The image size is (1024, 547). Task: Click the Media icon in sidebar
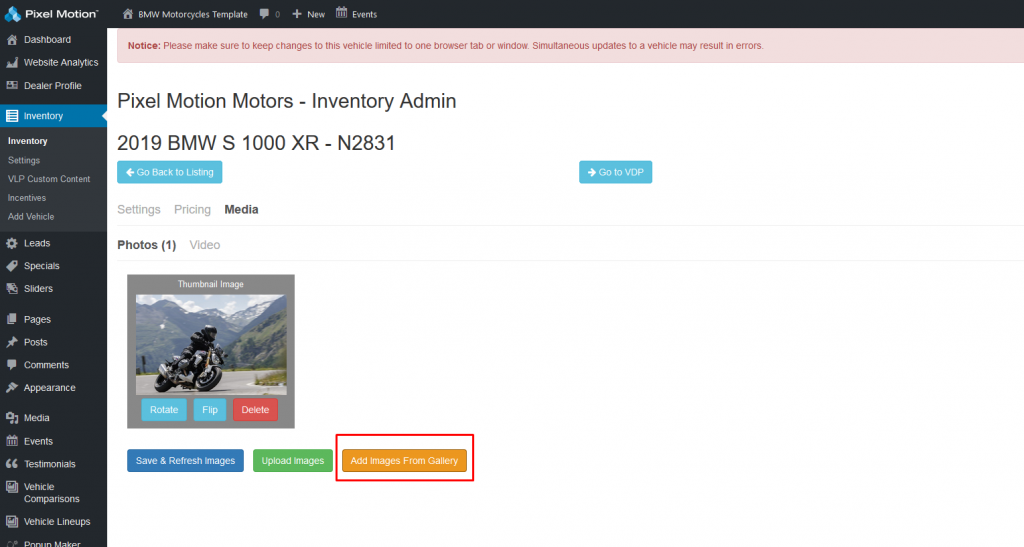(12, 418)
